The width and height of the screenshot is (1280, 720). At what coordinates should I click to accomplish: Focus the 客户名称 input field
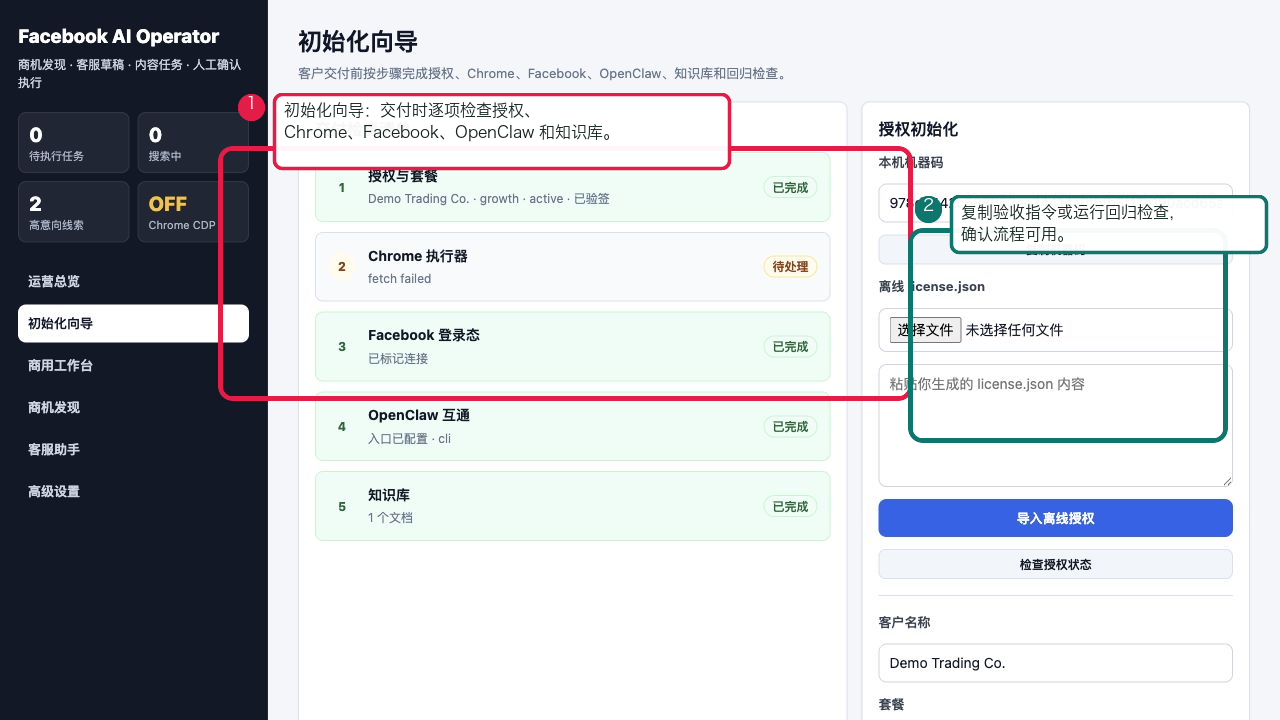1056,663
